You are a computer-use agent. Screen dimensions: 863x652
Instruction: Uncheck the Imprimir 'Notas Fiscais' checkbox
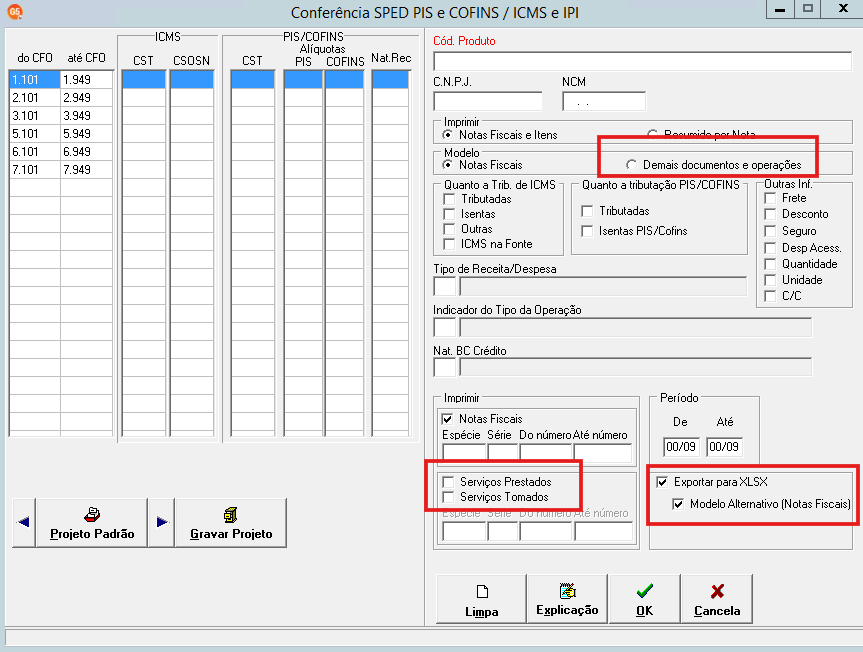click(447, 419)
